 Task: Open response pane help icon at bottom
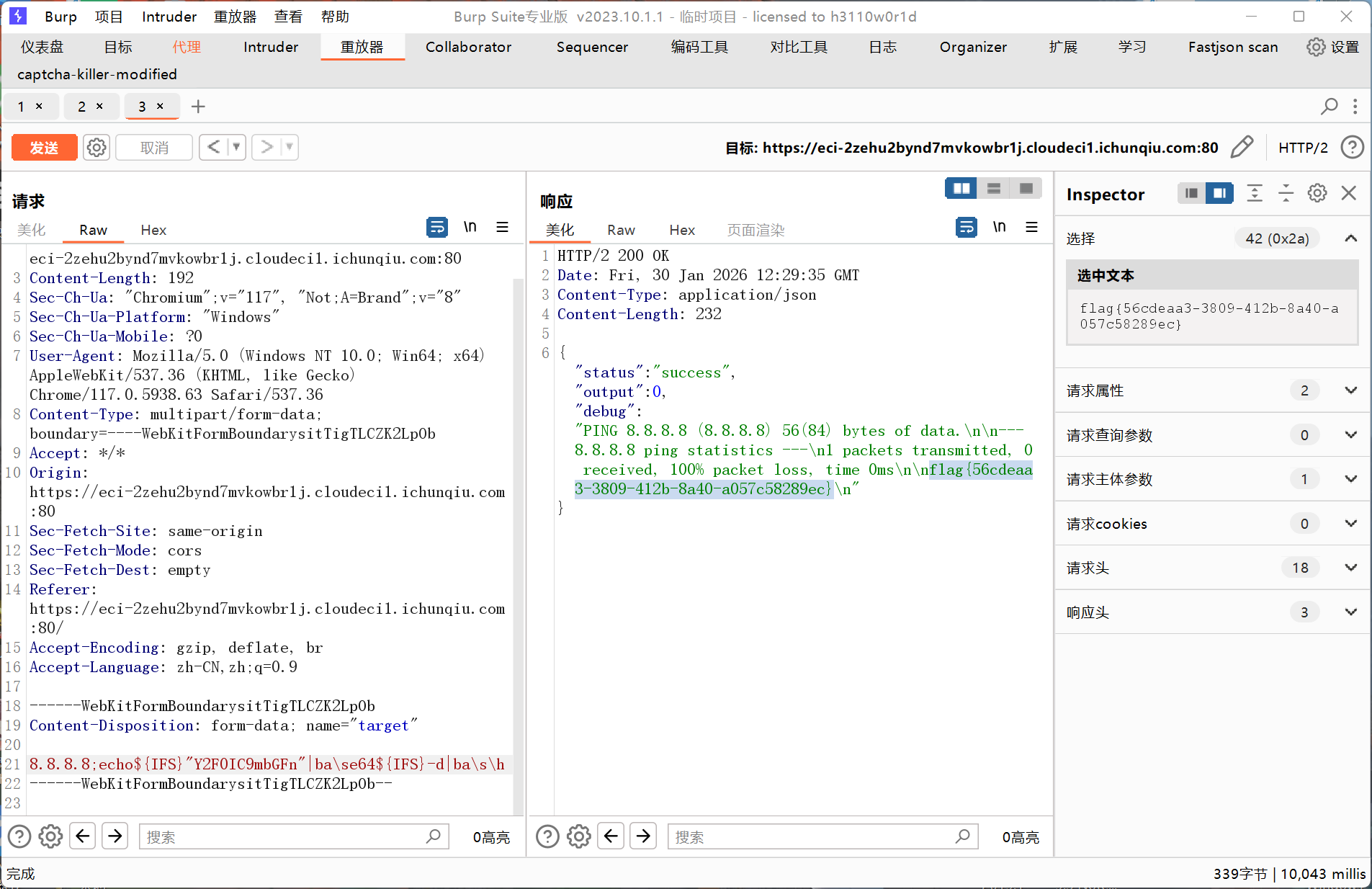click(548, 836)
